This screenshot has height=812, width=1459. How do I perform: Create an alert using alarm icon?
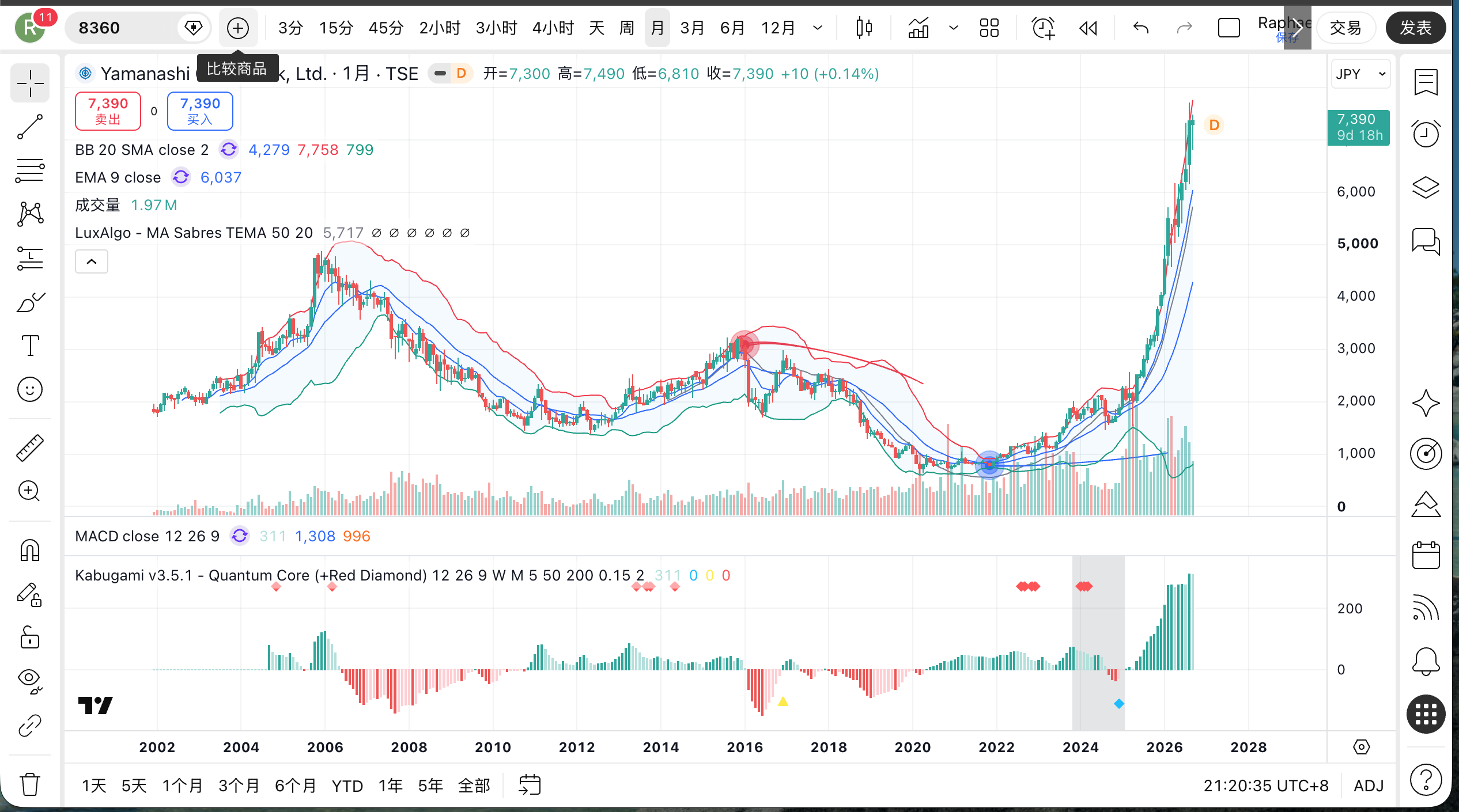pos(1043,28)
